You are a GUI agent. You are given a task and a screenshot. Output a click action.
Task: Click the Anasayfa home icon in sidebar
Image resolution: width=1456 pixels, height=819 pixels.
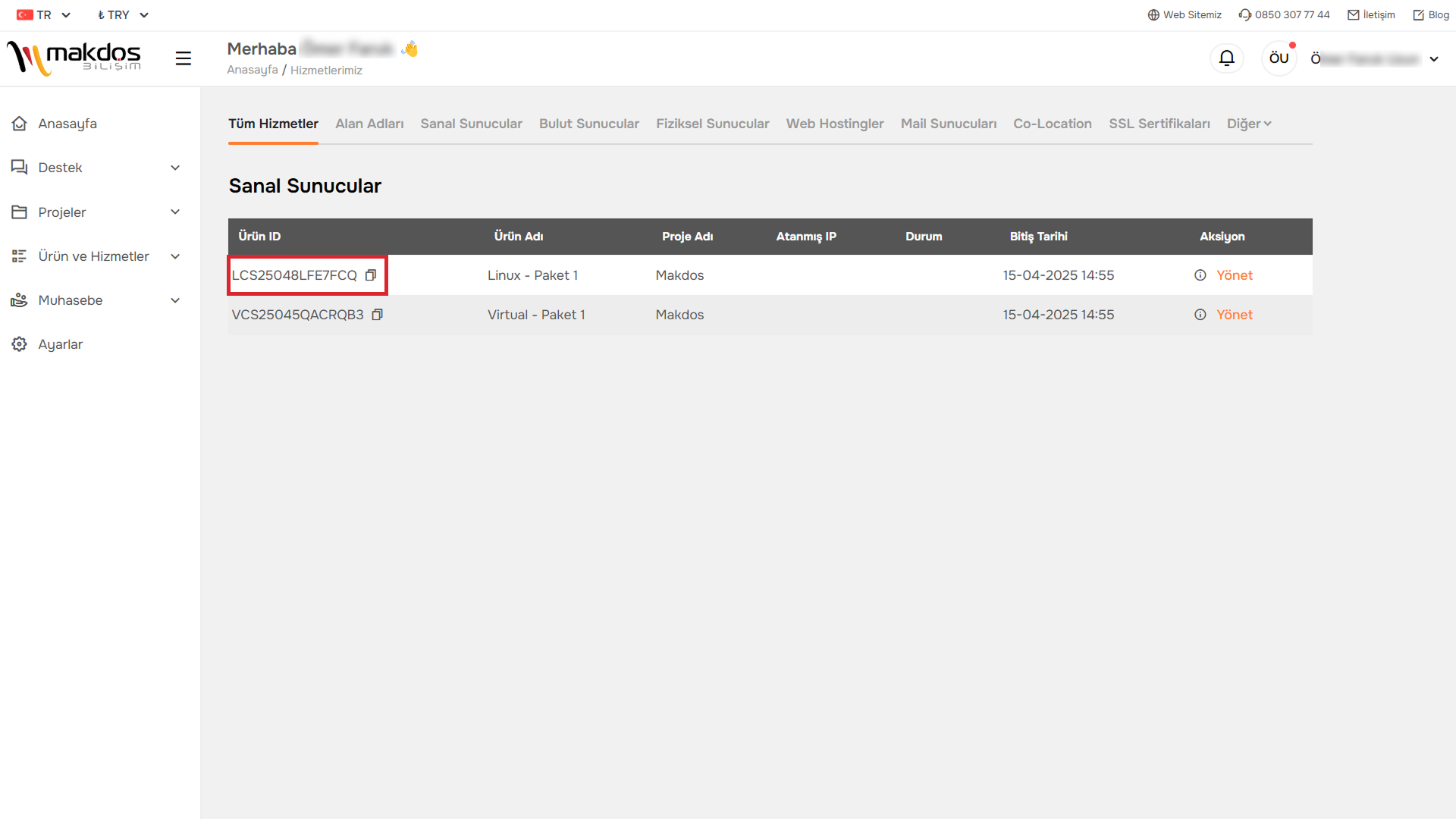point(20,124)
